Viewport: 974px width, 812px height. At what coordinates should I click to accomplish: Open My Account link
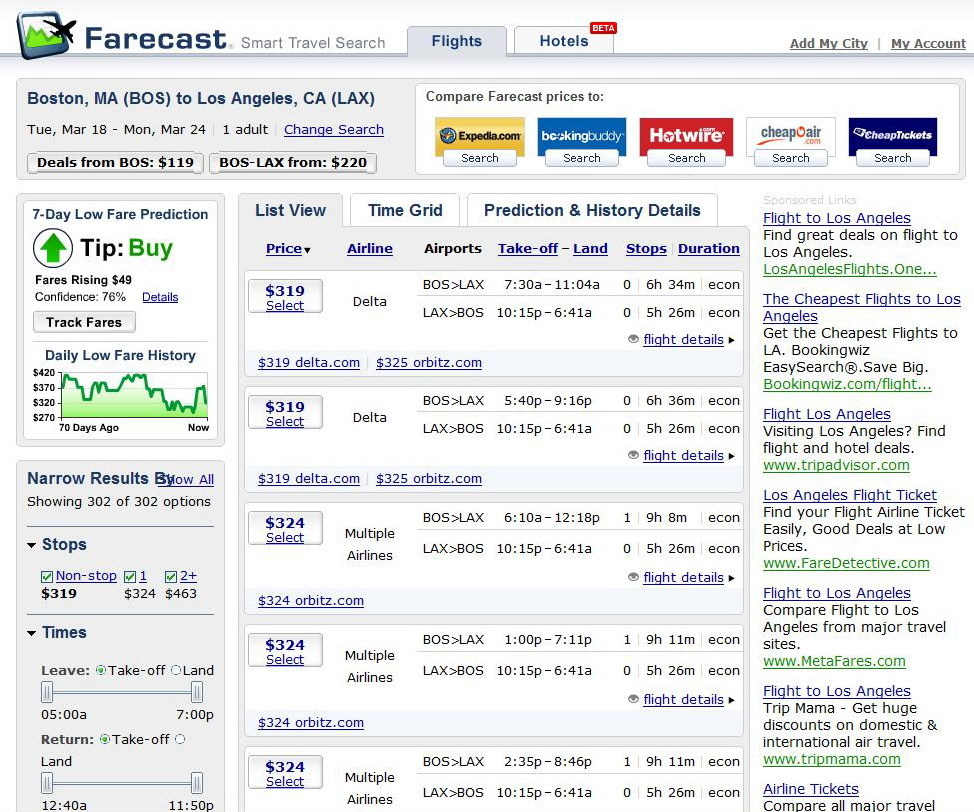(x=928, y=43)
